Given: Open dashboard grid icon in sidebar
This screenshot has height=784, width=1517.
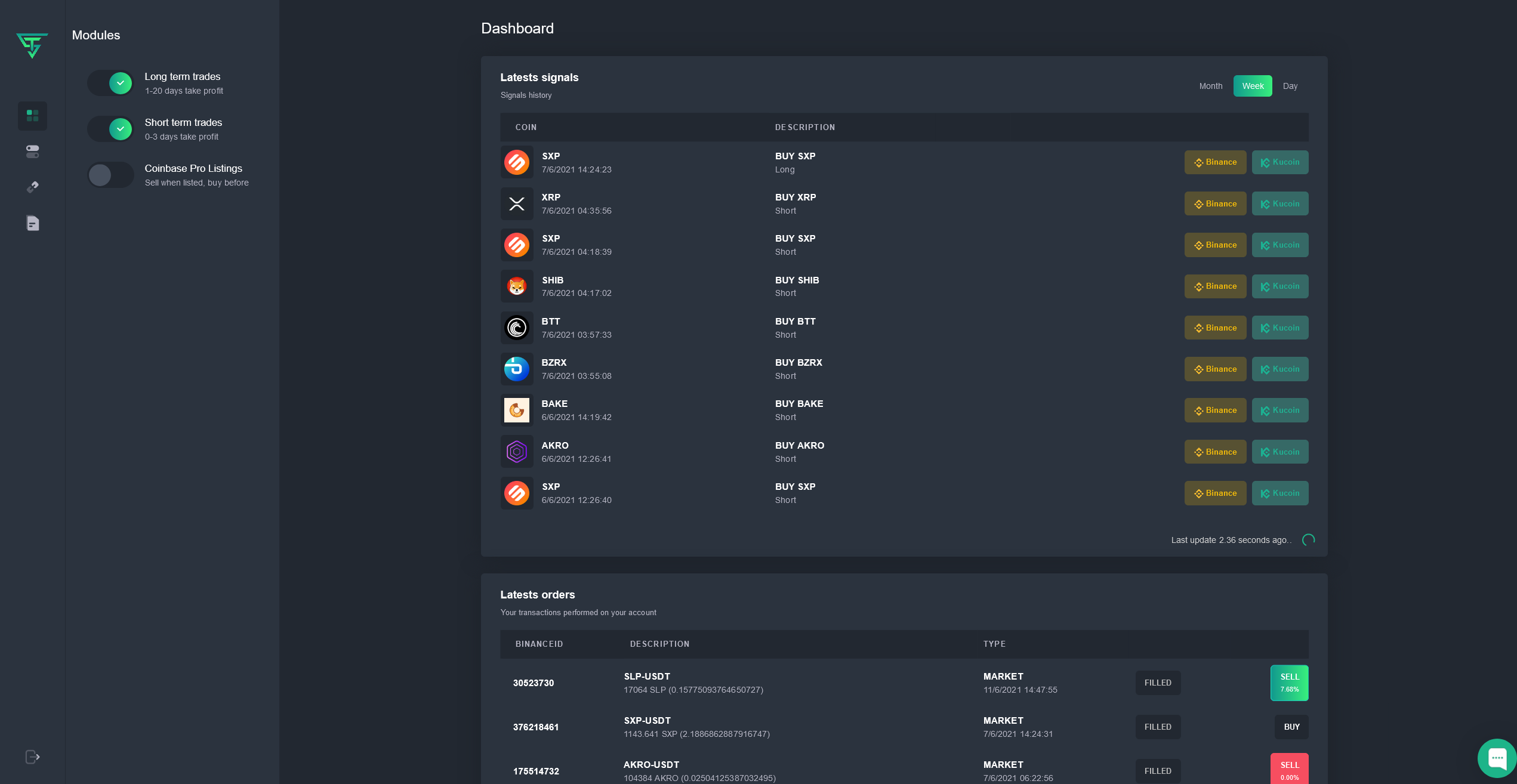Looking at the screenshot, I should tap(32, 116).
